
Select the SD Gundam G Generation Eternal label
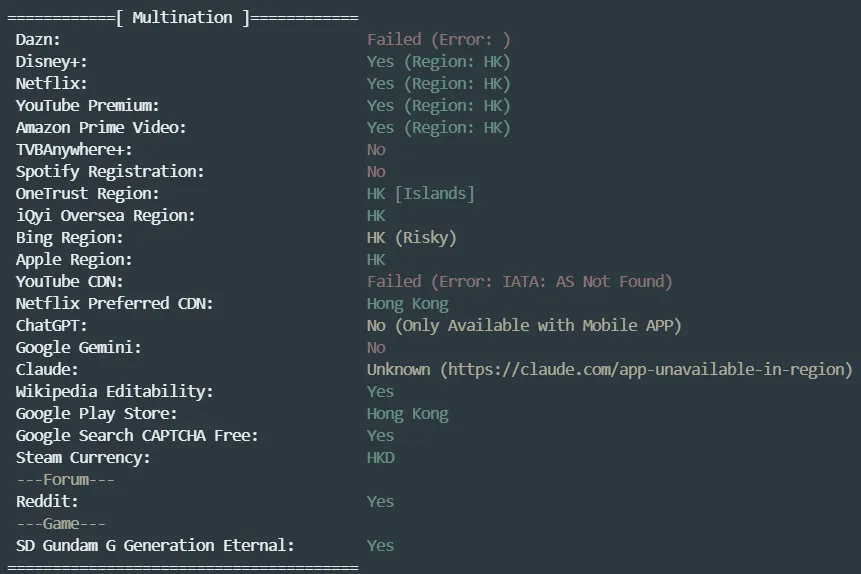155,546
